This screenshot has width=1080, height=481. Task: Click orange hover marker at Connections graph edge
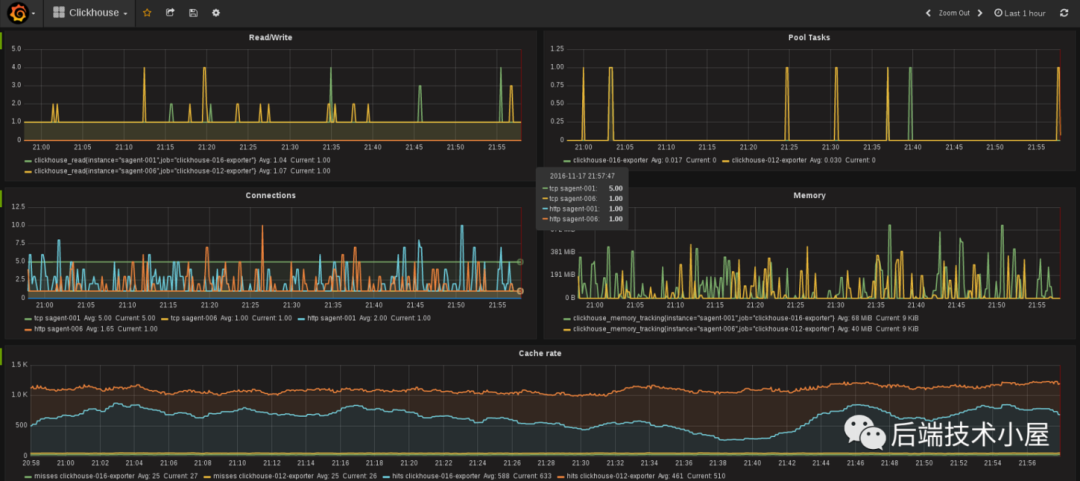[520, 291]
